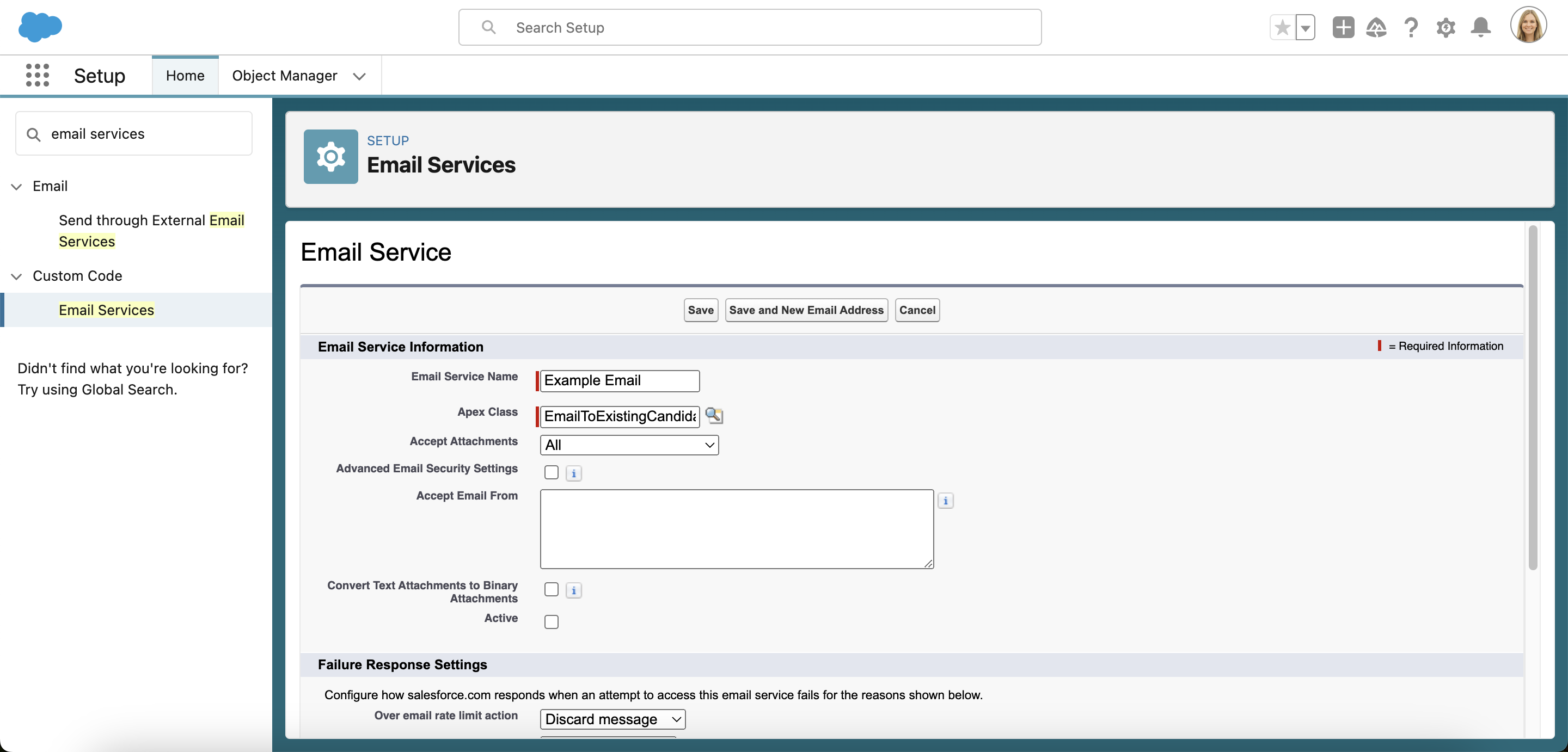
Task: Click the Email Service Name input field
Action: pos(618,380)
